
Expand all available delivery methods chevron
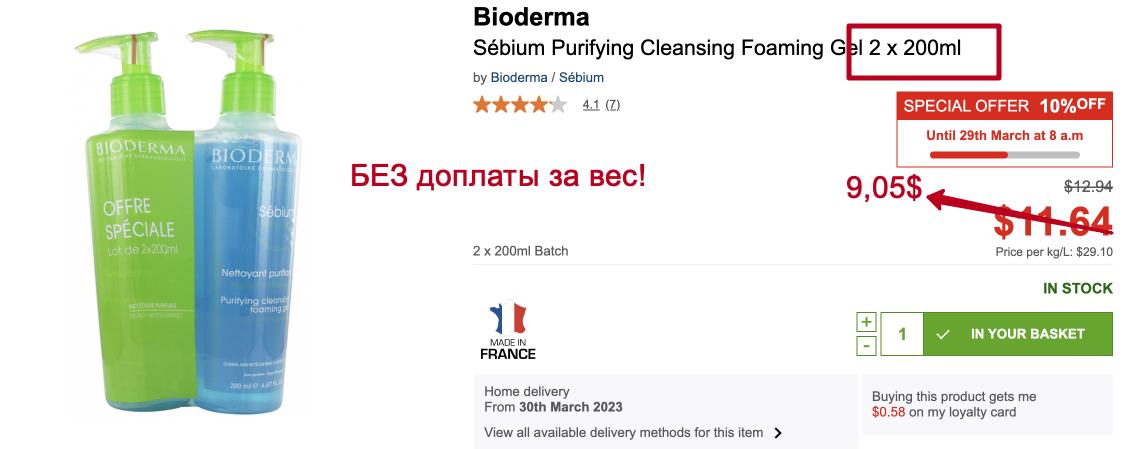(x=778, y=433)
